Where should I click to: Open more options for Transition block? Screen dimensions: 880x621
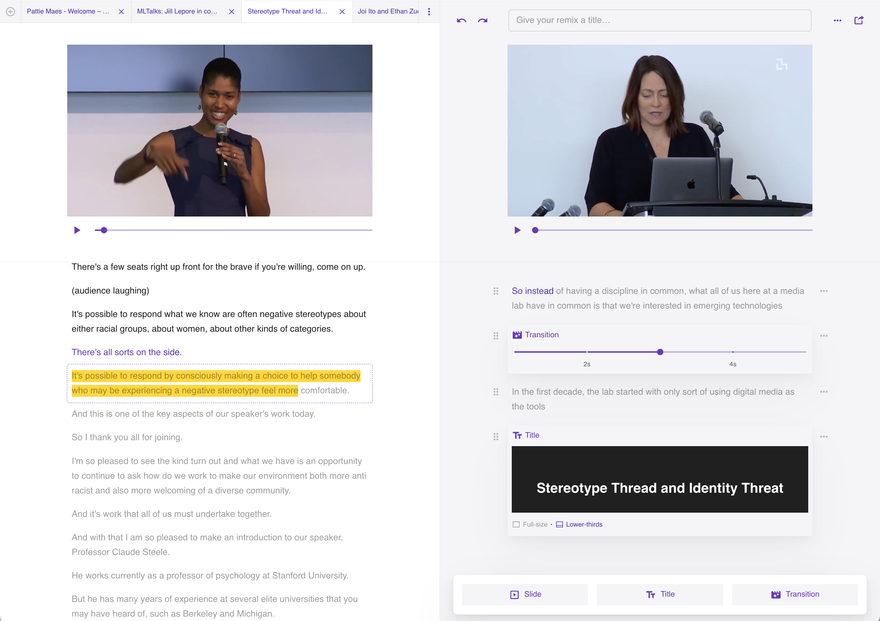click(824, 336)
